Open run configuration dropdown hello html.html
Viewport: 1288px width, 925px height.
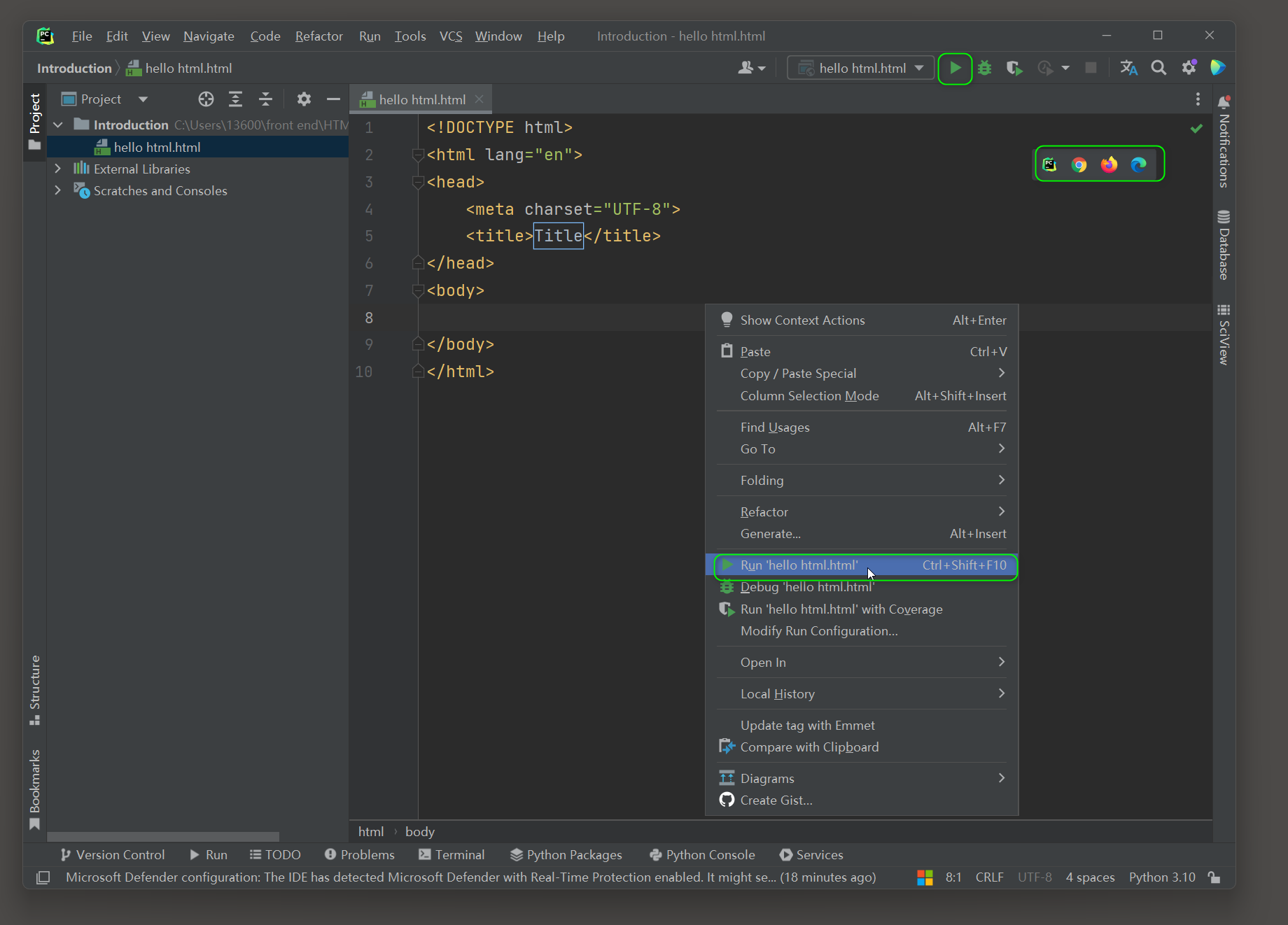click(x=861, y=68)
